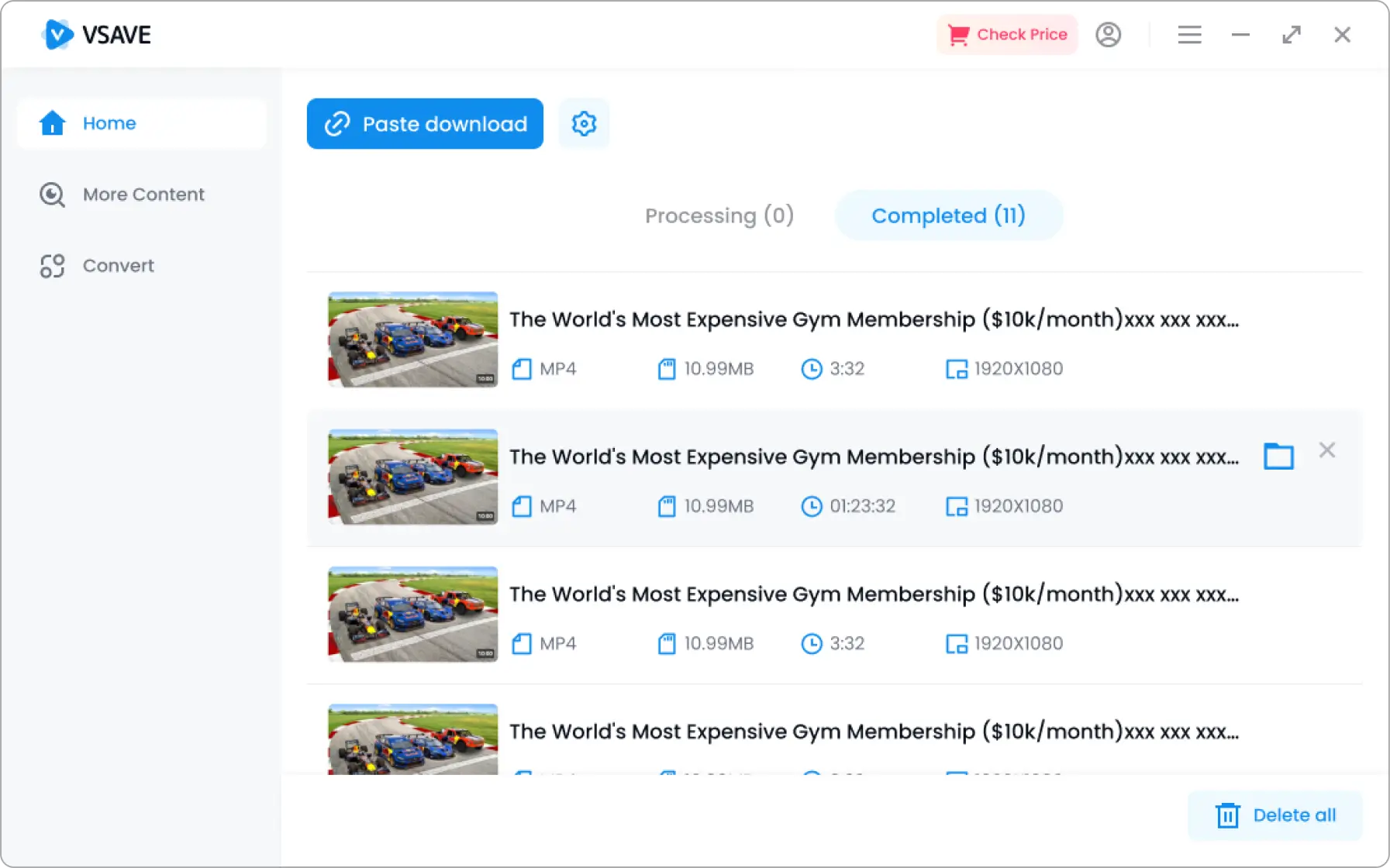Click the resolution icon in first row
Screen dimensions: 1390x868
[957, 369]
